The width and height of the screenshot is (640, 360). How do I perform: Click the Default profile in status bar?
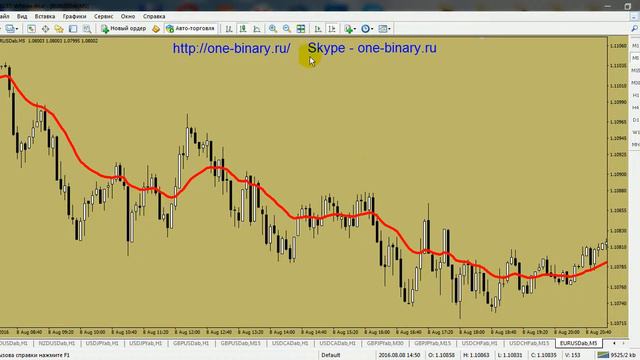(331, 355)
